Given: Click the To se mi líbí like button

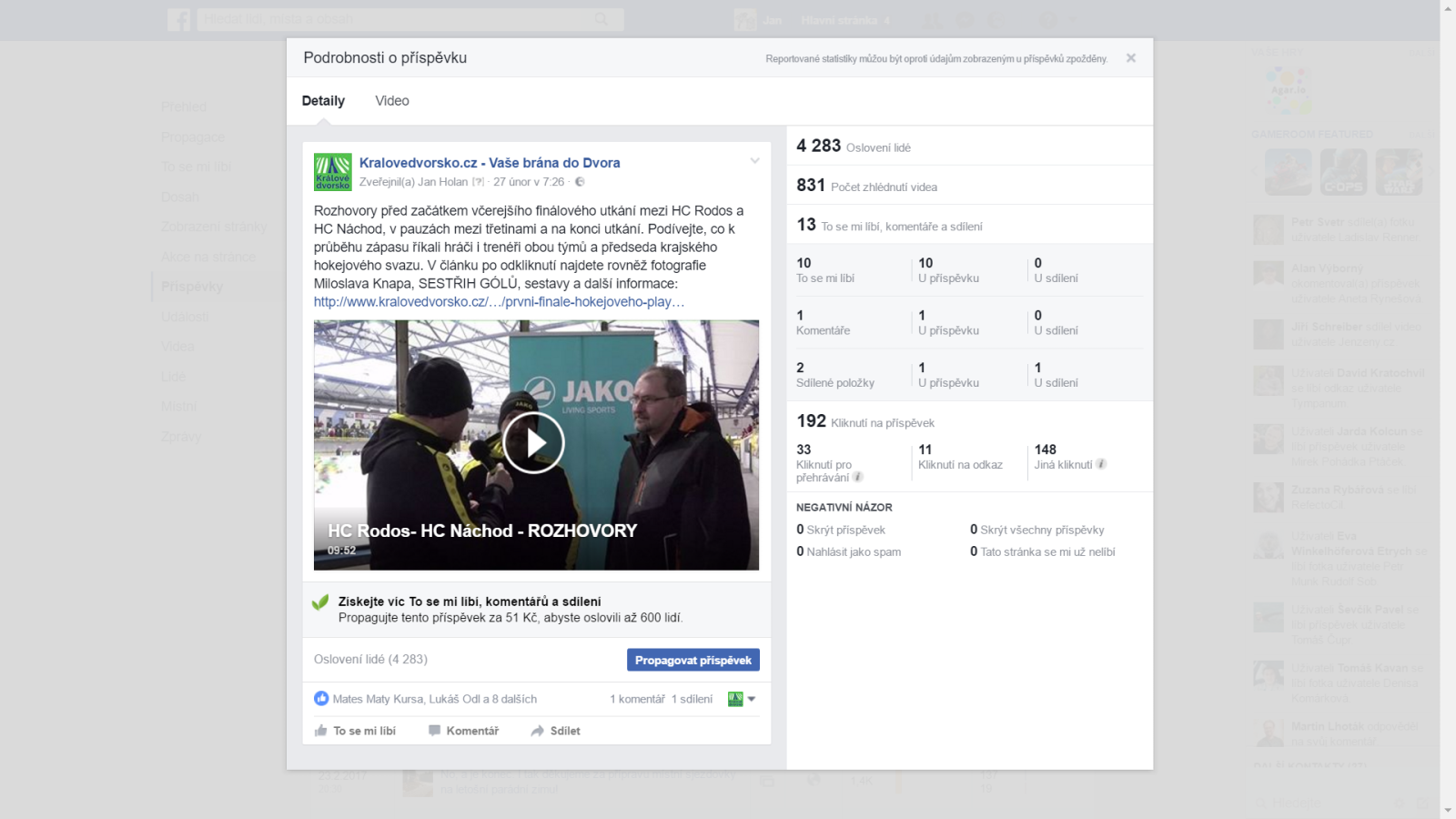Looking at the screenshot, I should (355, 731).
